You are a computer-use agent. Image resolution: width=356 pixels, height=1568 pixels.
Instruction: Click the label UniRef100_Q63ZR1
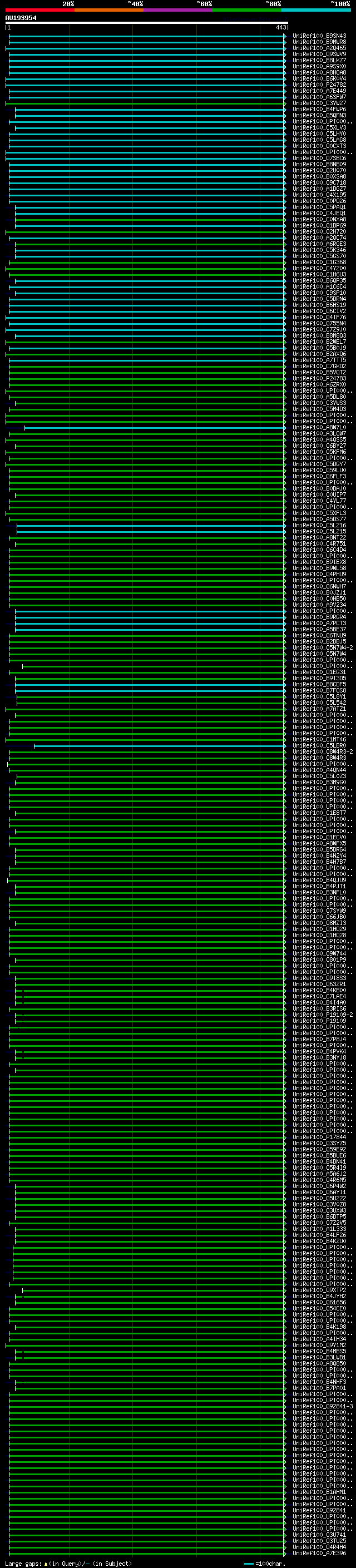(319, 985)
